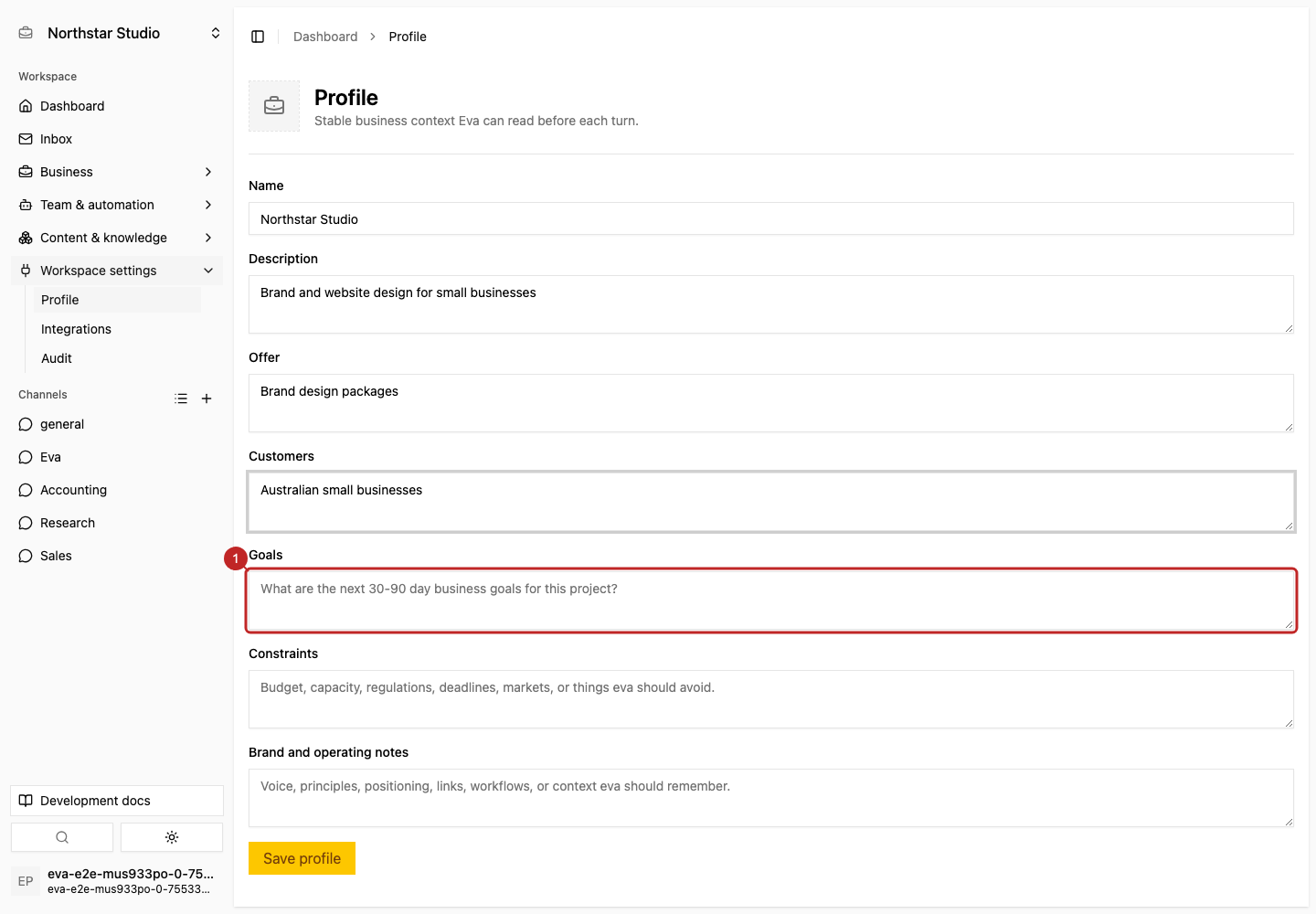
Task: Focus the Constraints text area
Action: [771, 699]
